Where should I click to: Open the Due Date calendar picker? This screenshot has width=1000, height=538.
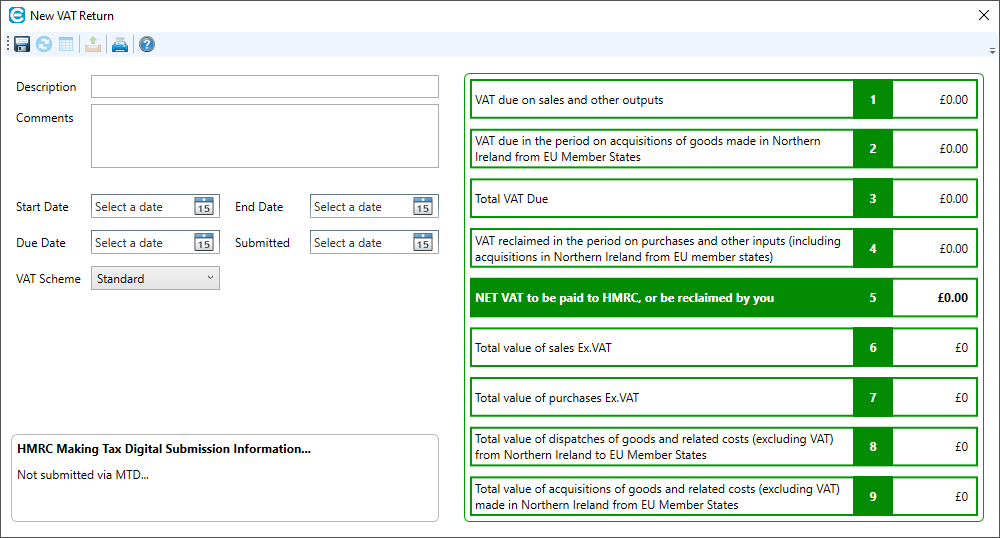(203, 243)
